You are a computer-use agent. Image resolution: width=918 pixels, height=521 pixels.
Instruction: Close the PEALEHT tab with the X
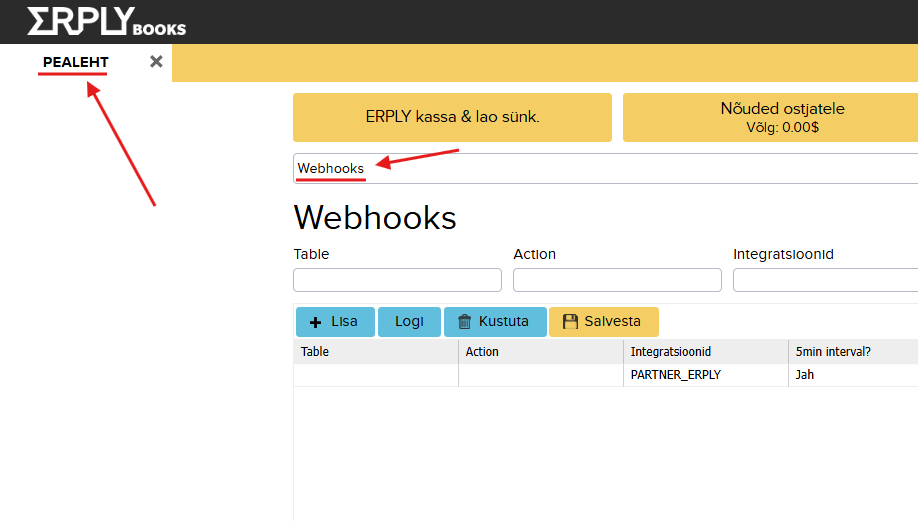point(156,62)
